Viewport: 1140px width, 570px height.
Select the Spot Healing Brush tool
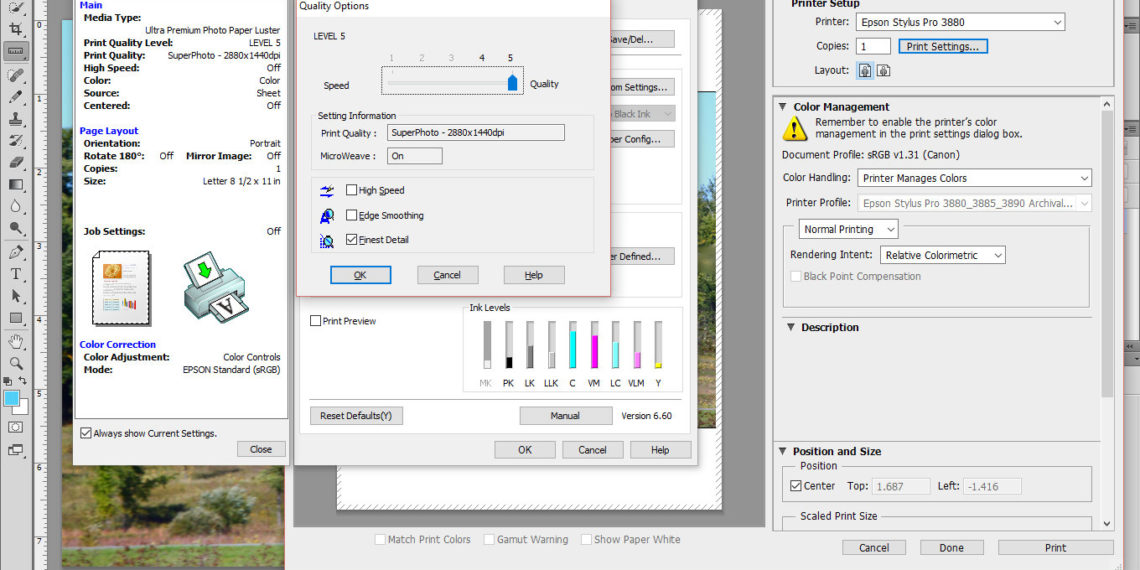[x=15, y=74]
